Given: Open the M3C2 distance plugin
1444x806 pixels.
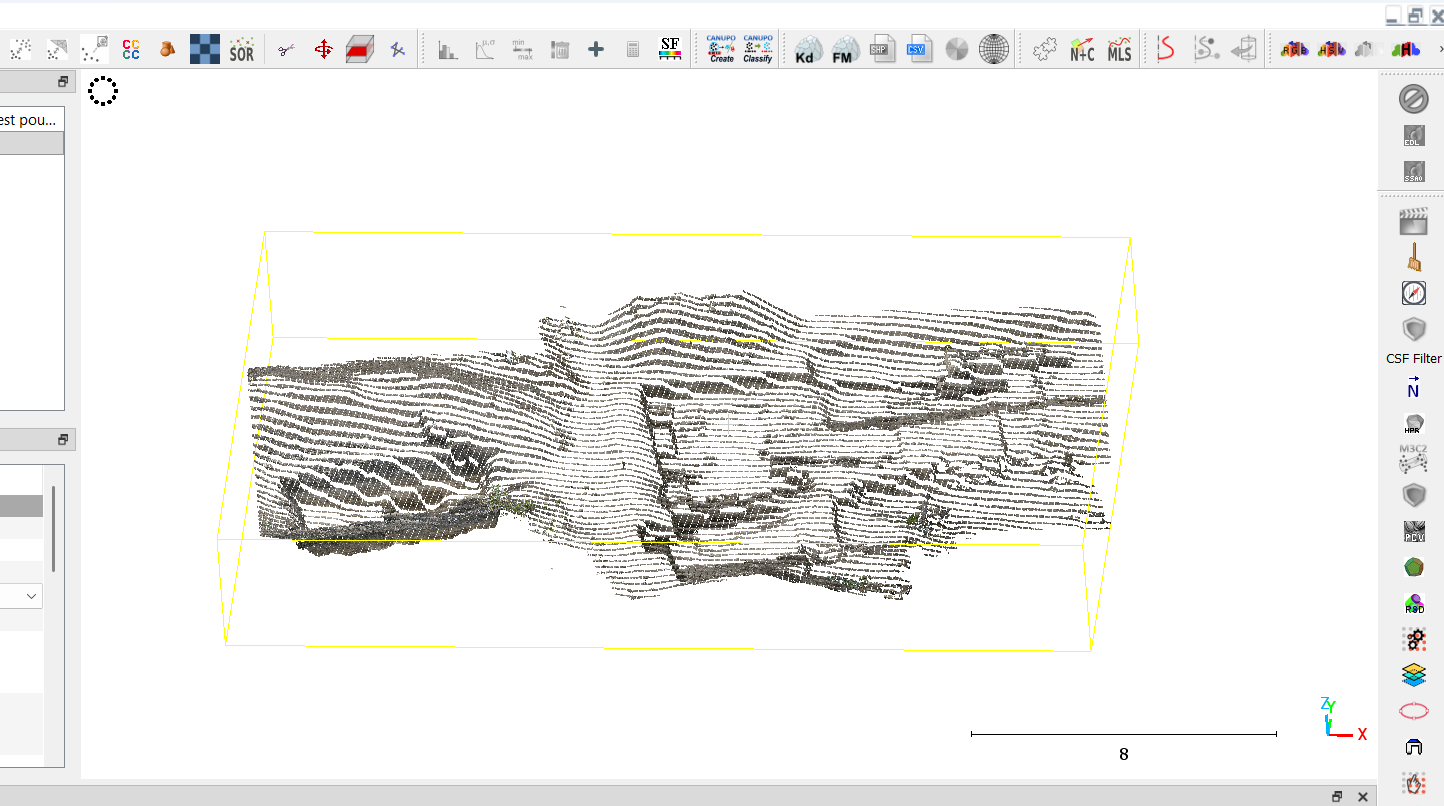Looking at the screenshot, I should (1413, 457).
